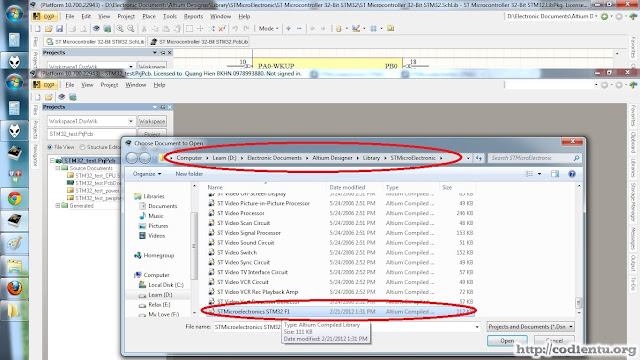Open the Mode dropdown in back toolbar
640x360 pixels.
268,29
